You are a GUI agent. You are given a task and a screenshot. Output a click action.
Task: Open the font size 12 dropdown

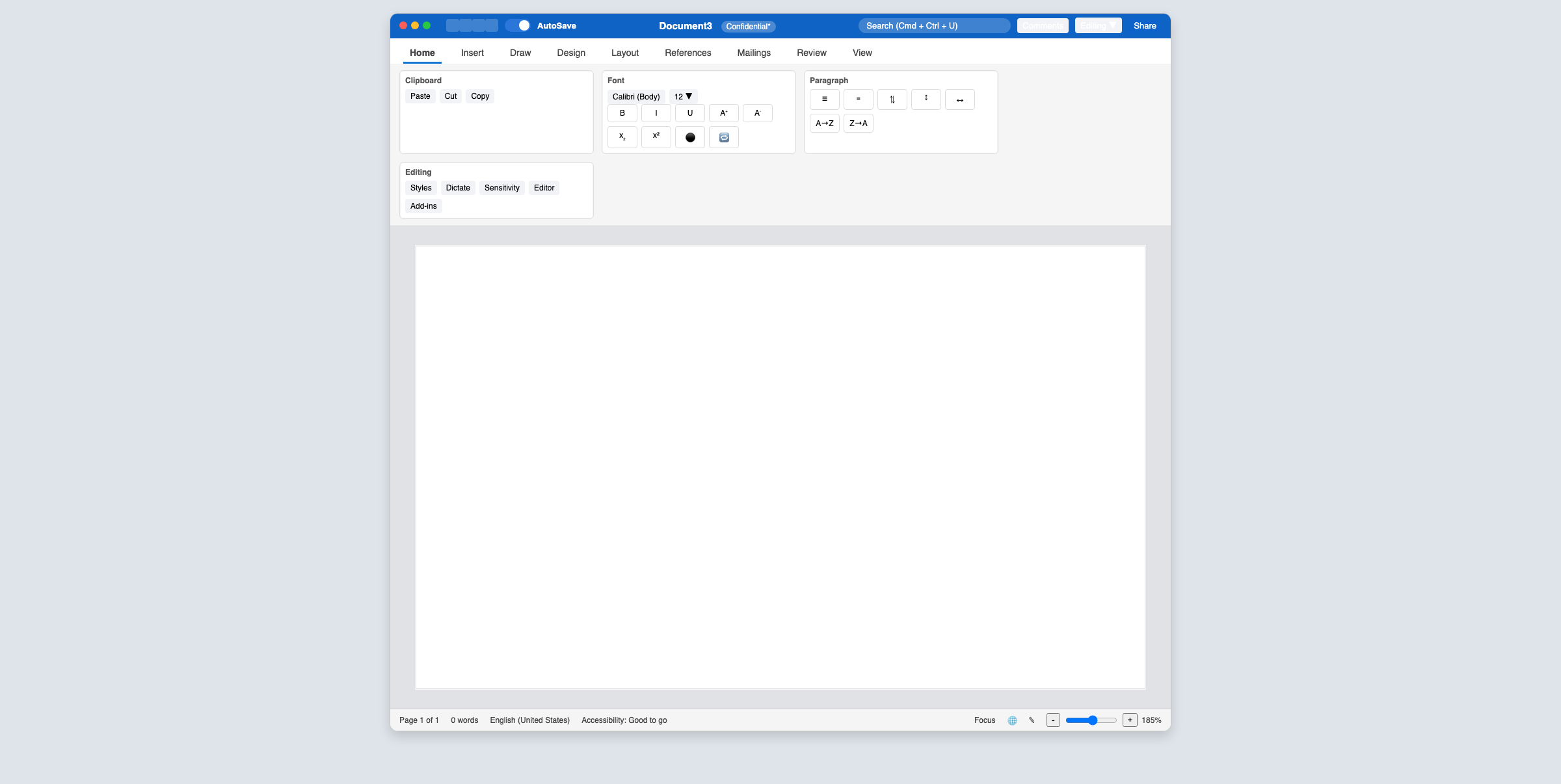683,96
